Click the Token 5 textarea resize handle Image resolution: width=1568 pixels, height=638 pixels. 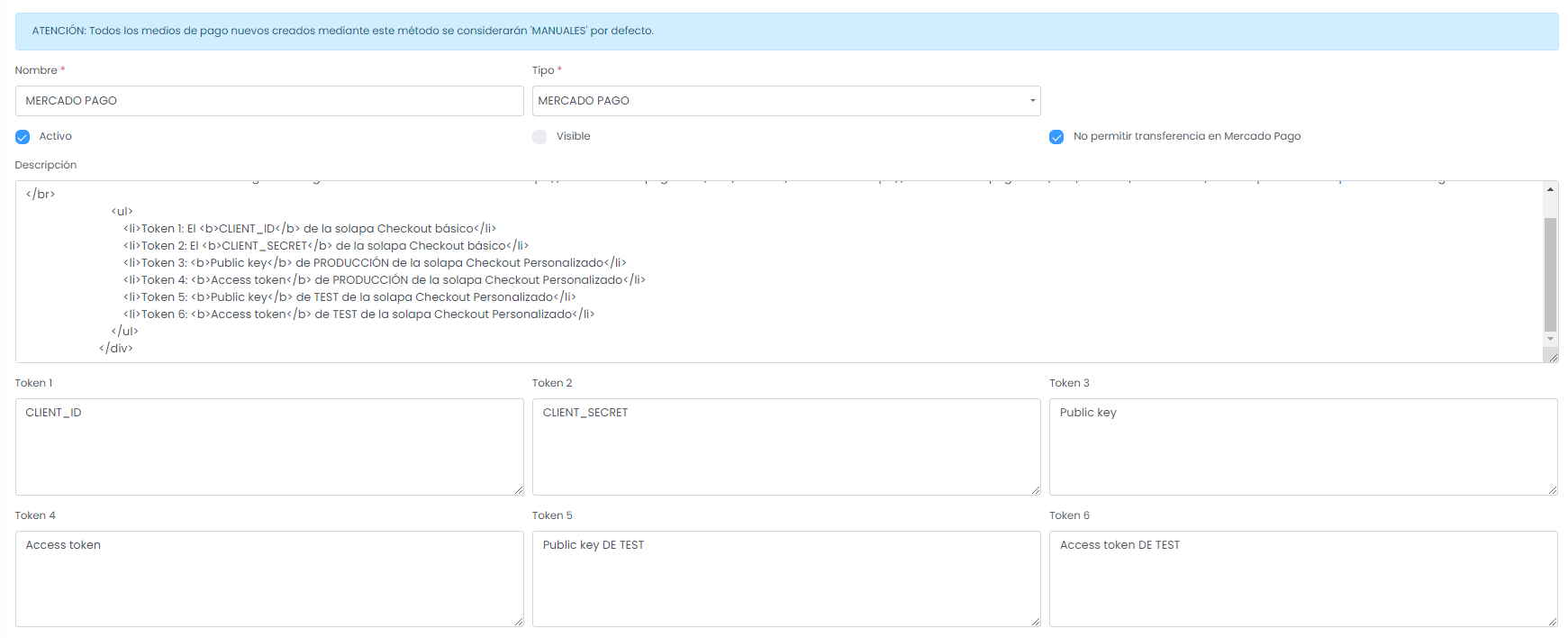[x=1036, y=622]
